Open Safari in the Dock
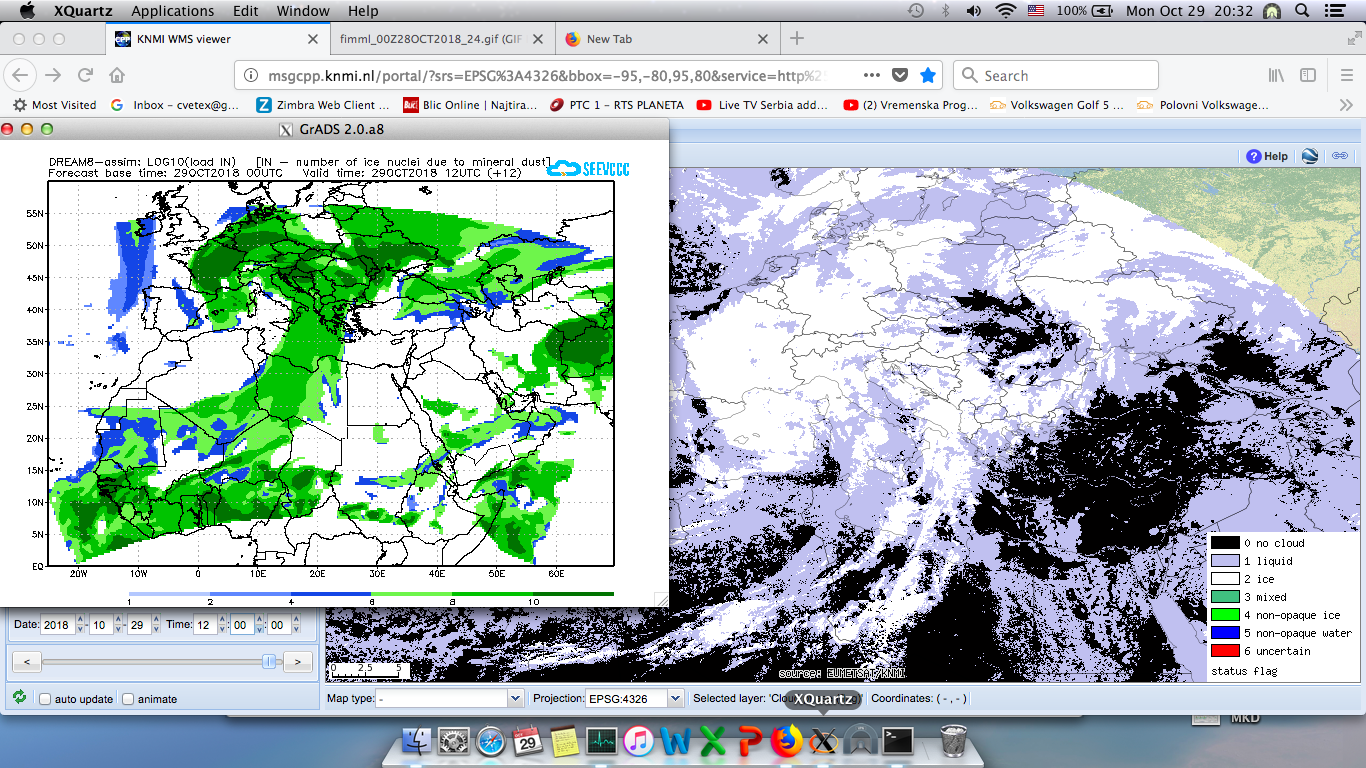 pos(491,741)
